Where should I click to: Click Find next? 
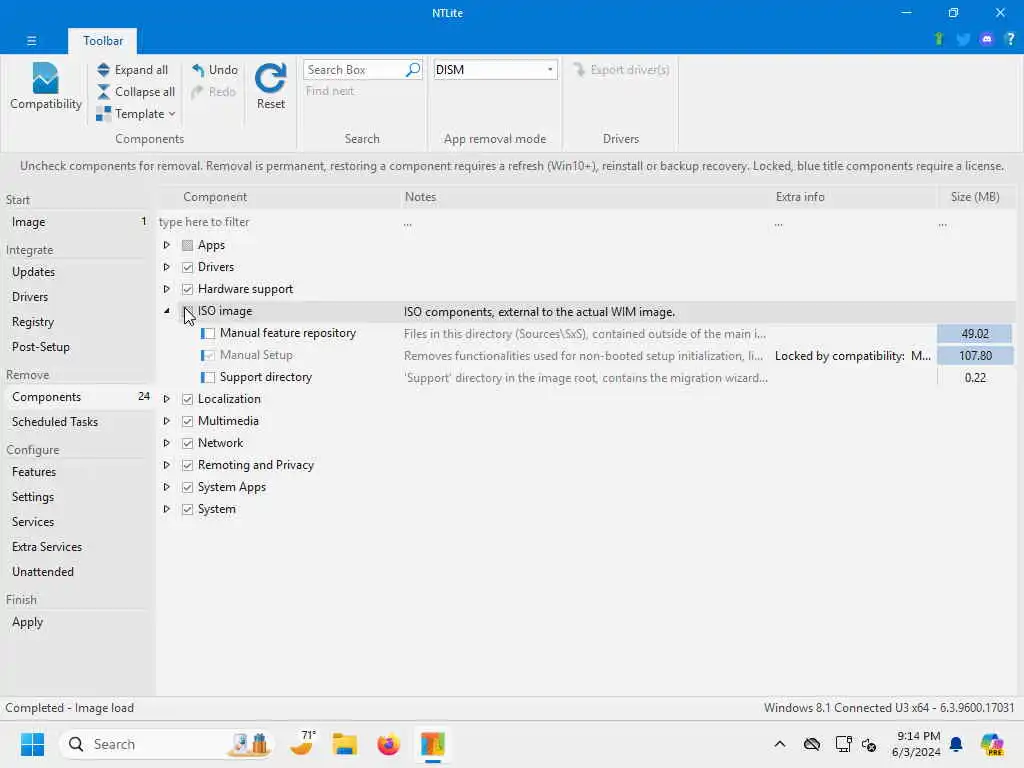(330, 91)
